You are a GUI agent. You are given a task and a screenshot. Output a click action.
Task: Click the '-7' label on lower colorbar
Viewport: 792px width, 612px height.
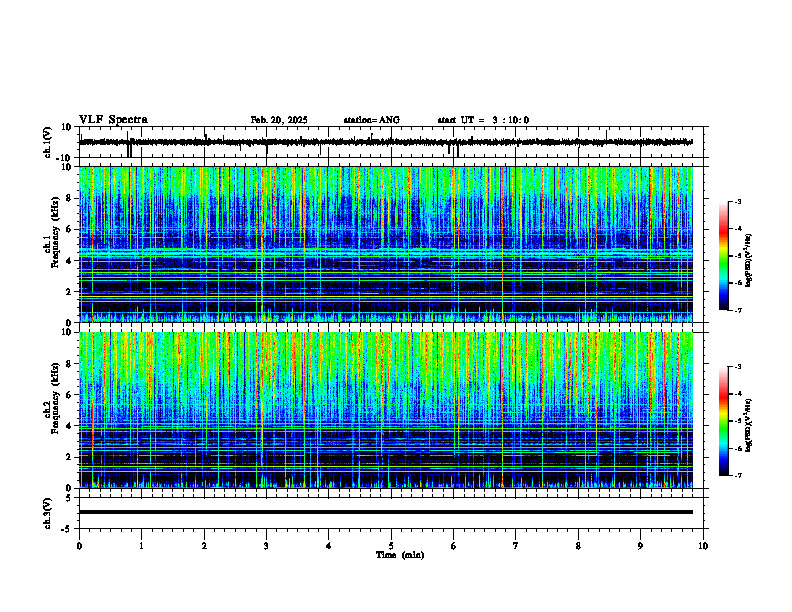(x=738, y=476)
